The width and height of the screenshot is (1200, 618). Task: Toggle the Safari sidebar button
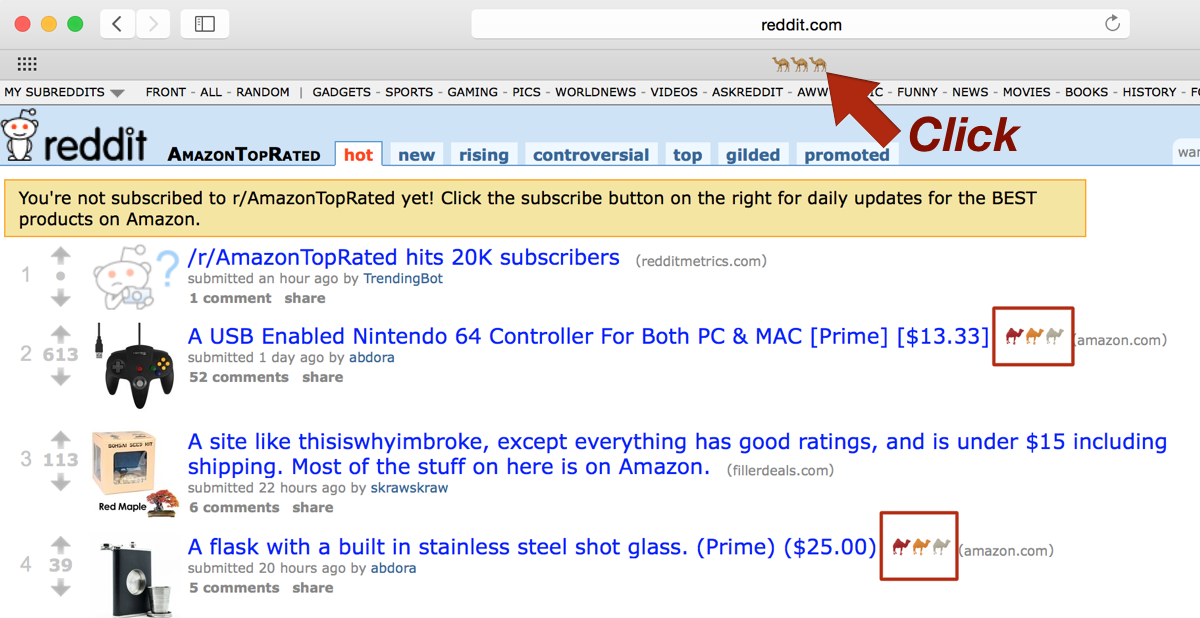coord(205,24)
